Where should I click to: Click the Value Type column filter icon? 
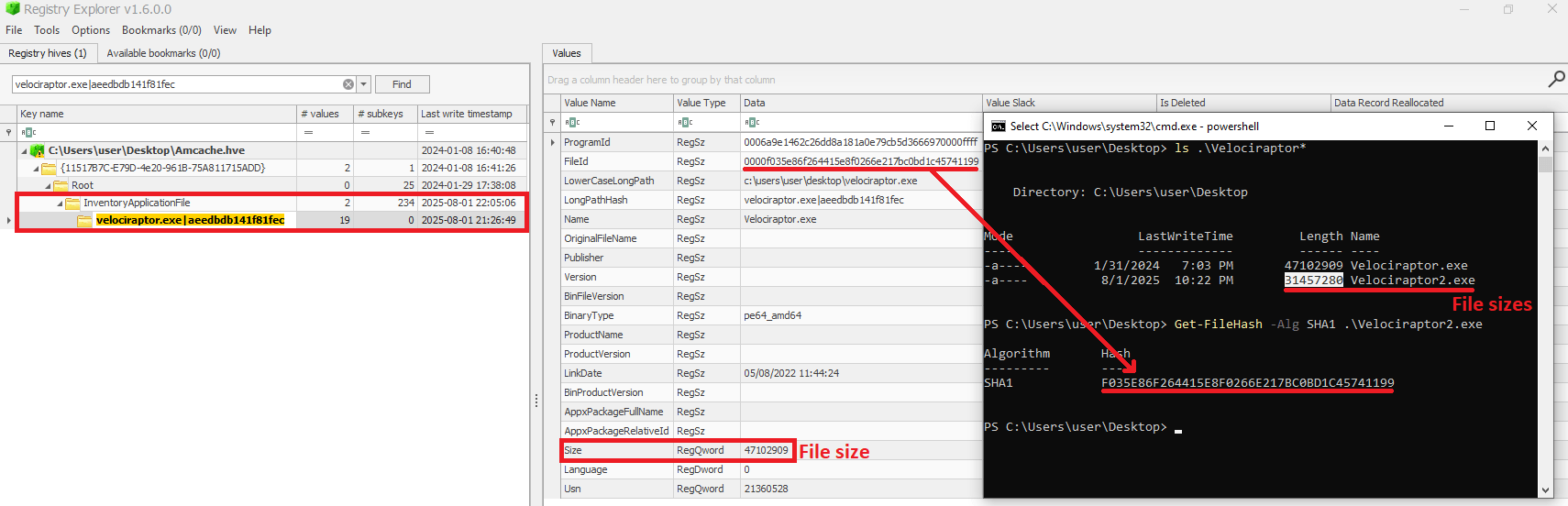point(685,122)
